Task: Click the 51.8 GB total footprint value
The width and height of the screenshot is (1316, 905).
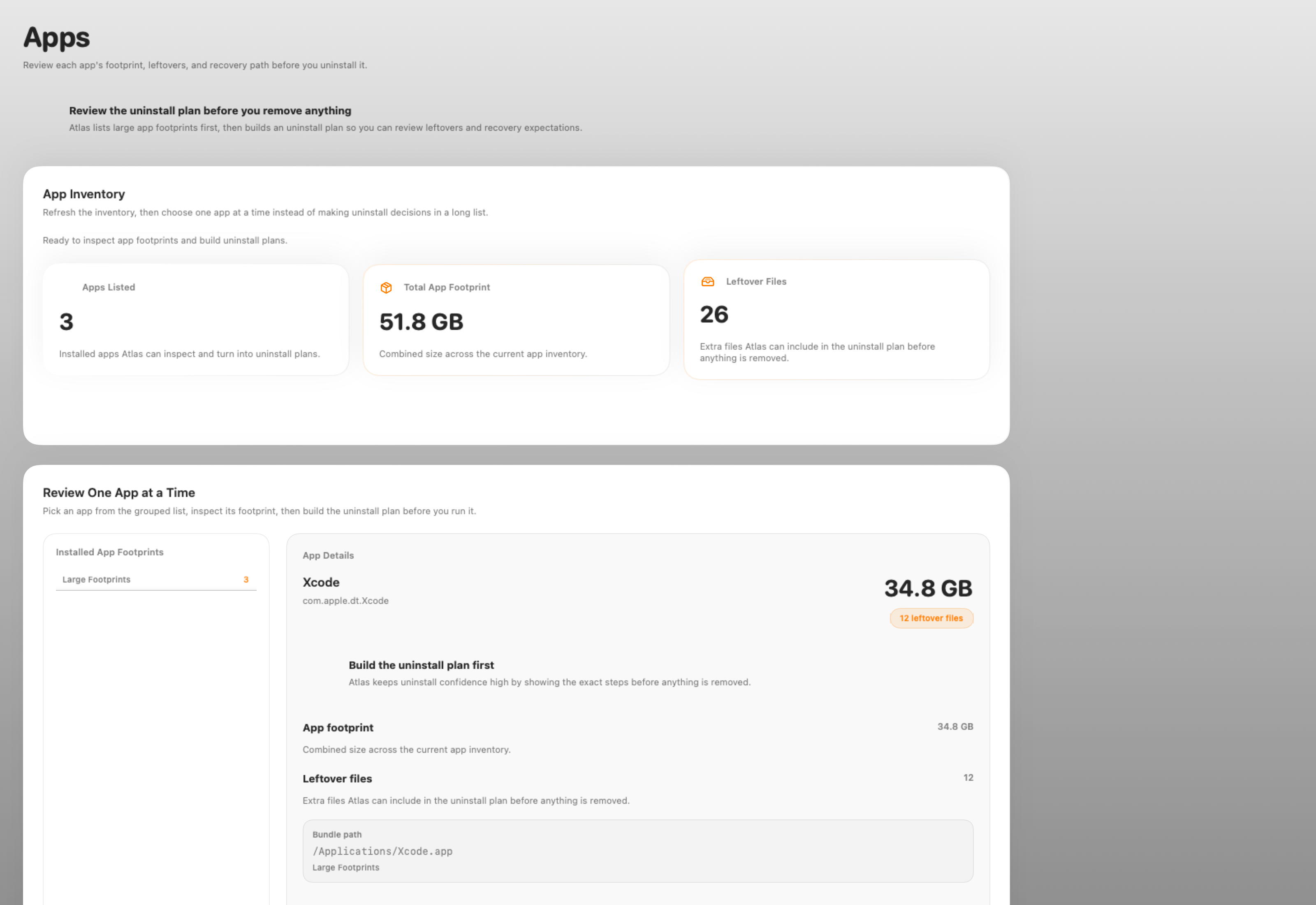Action: [x=421, y=322]
